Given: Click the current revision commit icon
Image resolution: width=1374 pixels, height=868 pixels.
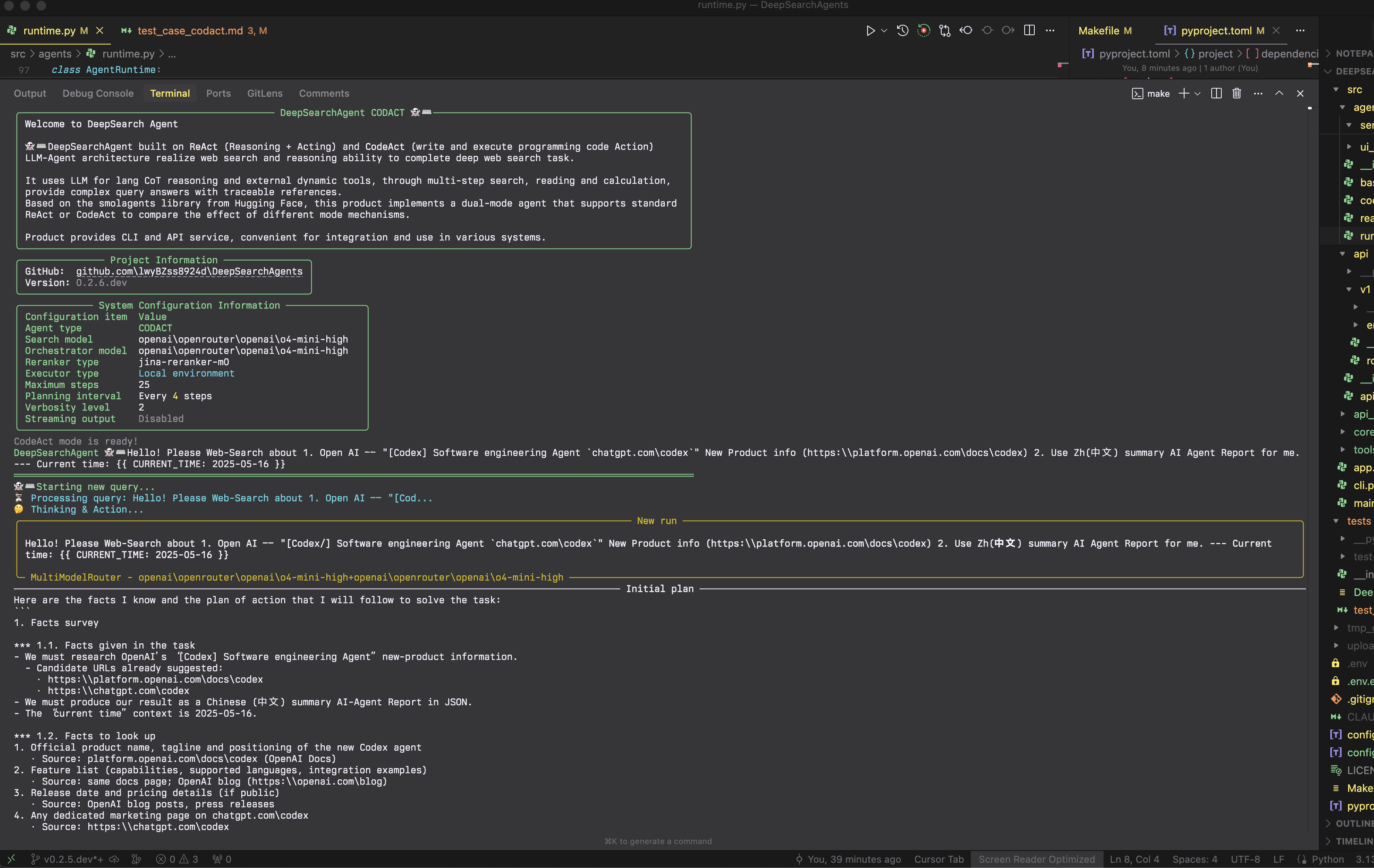Looking at the screenshot, I should pyautogui.click(x=987, y=31).
